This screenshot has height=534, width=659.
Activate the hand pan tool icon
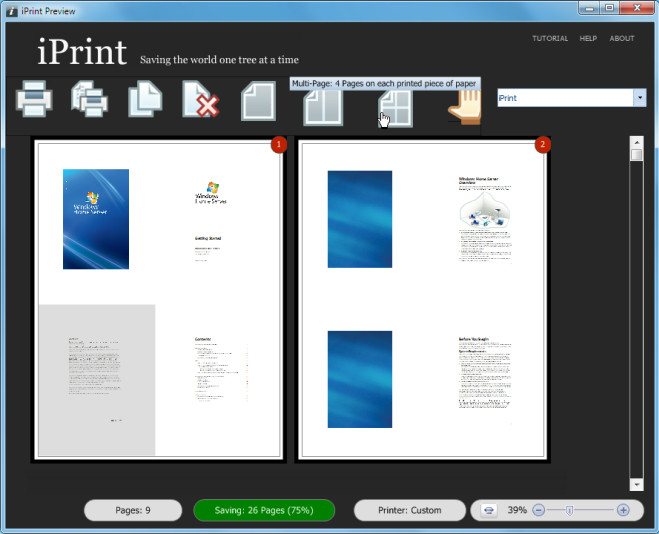tap(465, 108)
